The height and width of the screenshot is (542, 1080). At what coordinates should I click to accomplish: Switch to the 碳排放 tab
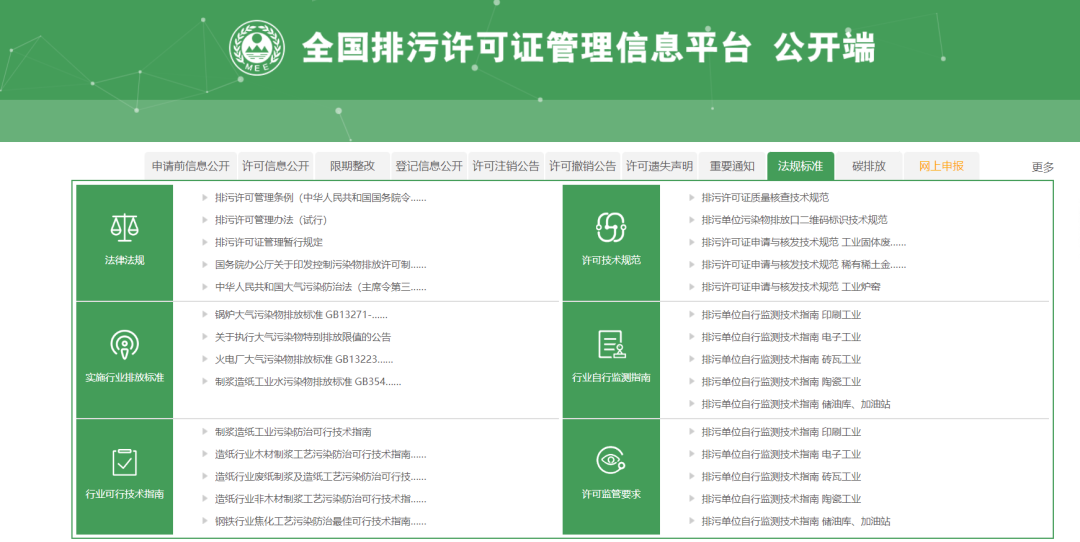tap(868, 166)
